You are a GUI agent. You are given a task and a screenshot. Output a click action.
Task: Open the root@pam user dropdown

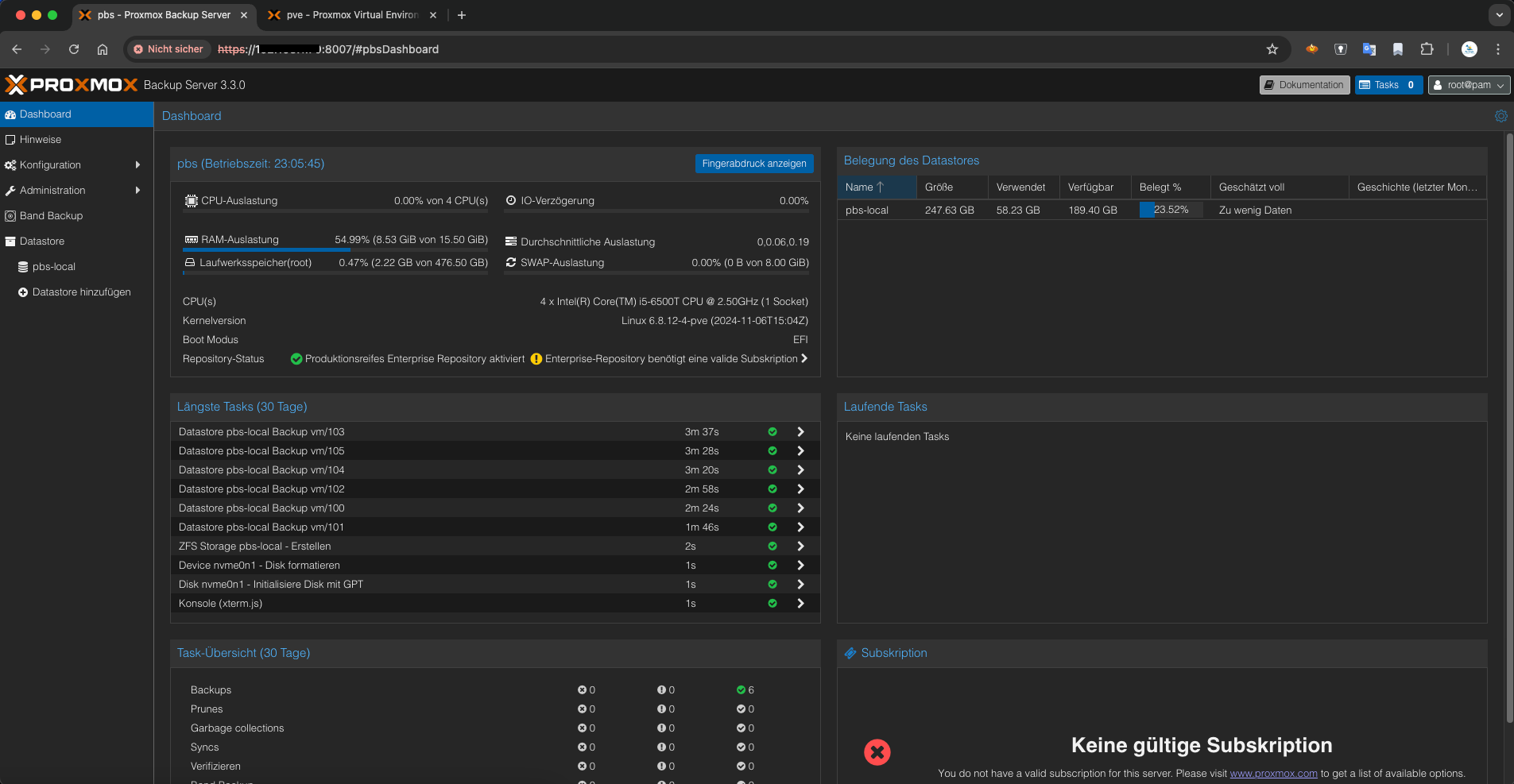[x=1467, y=84]
